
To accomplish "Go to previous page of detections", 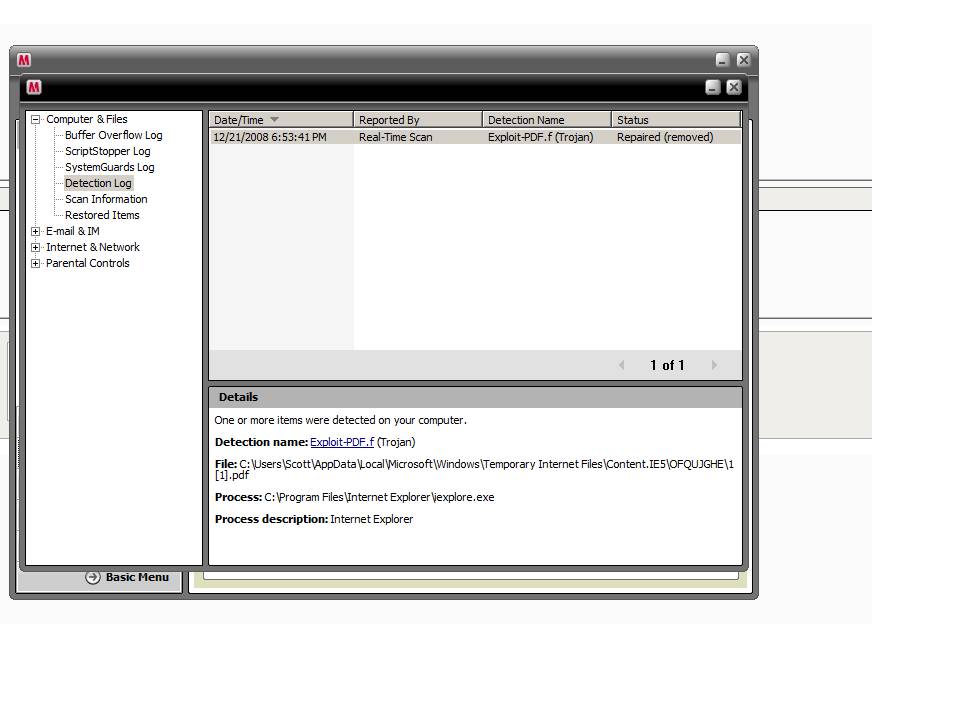I will [x=621, y=365].
